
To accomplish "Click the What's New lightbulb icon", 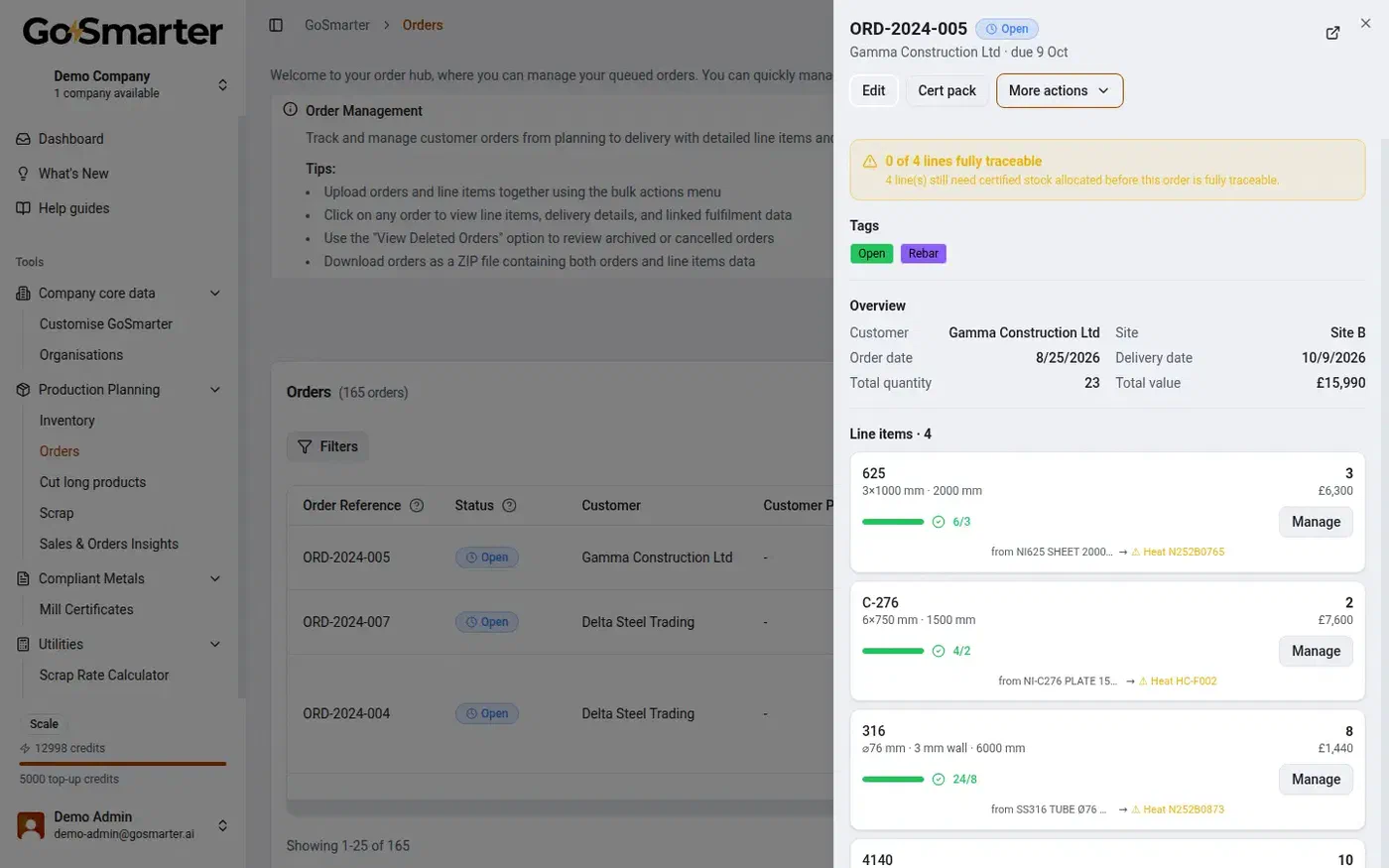I will tap(24, 174).
